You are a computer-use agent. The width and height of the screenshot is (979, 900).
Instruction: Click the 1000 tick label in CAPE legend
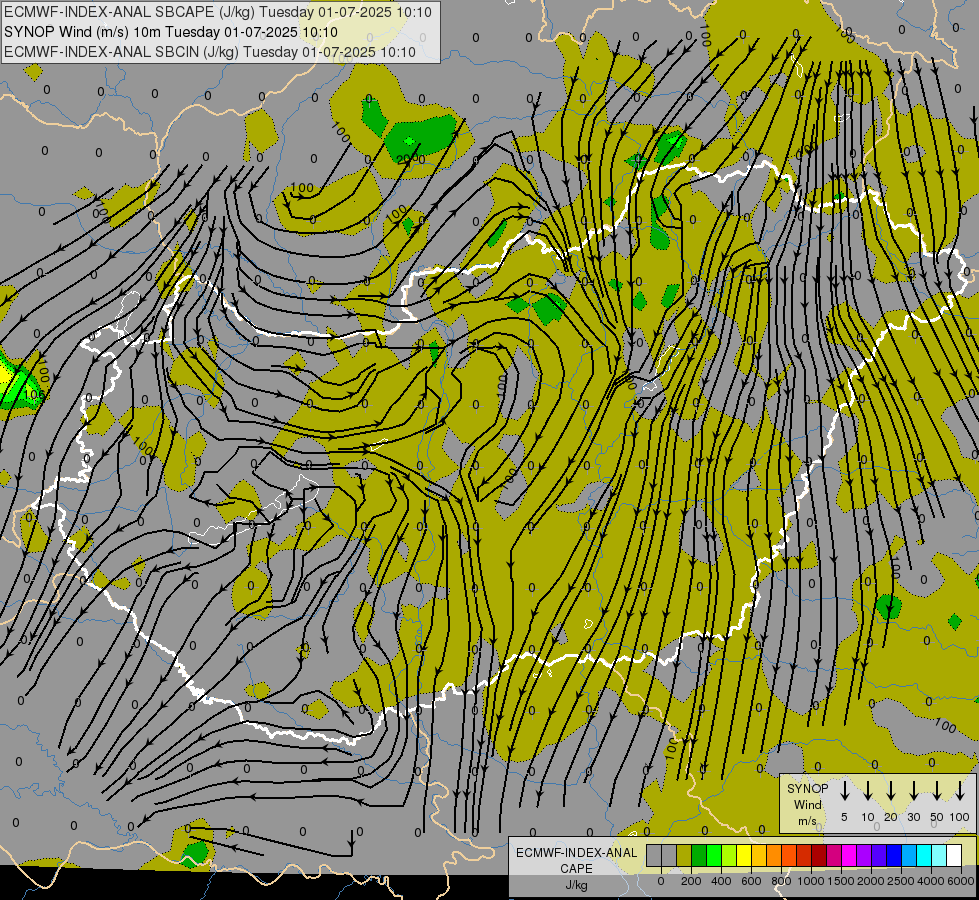[811, 881]
